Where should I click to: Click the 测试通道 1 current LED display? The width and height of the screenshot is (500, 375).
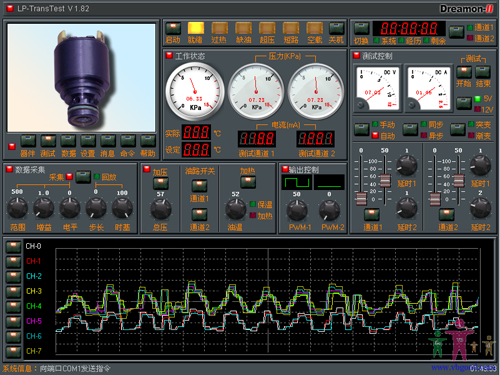point(257,139)
